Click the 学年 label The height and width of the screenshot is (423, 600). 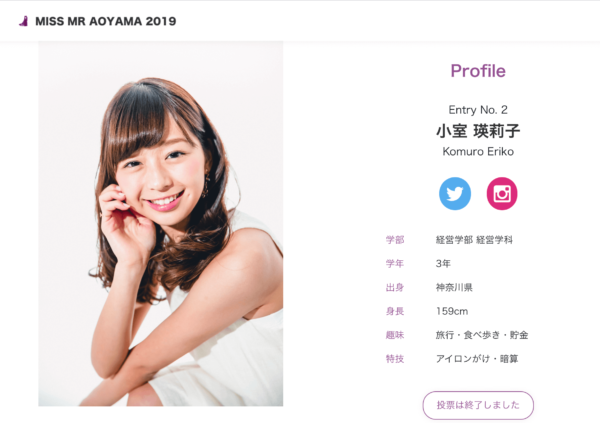pyautogui.click(x=395, y=264)
